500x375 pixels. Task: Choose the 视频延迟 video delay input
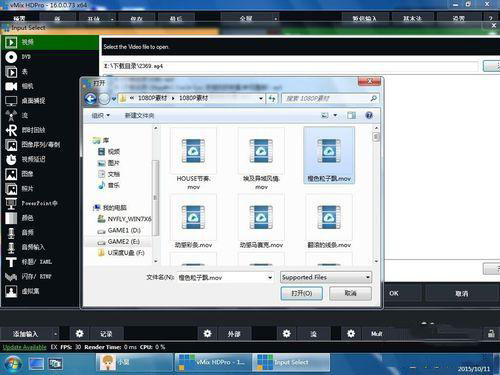pos(41,159)
